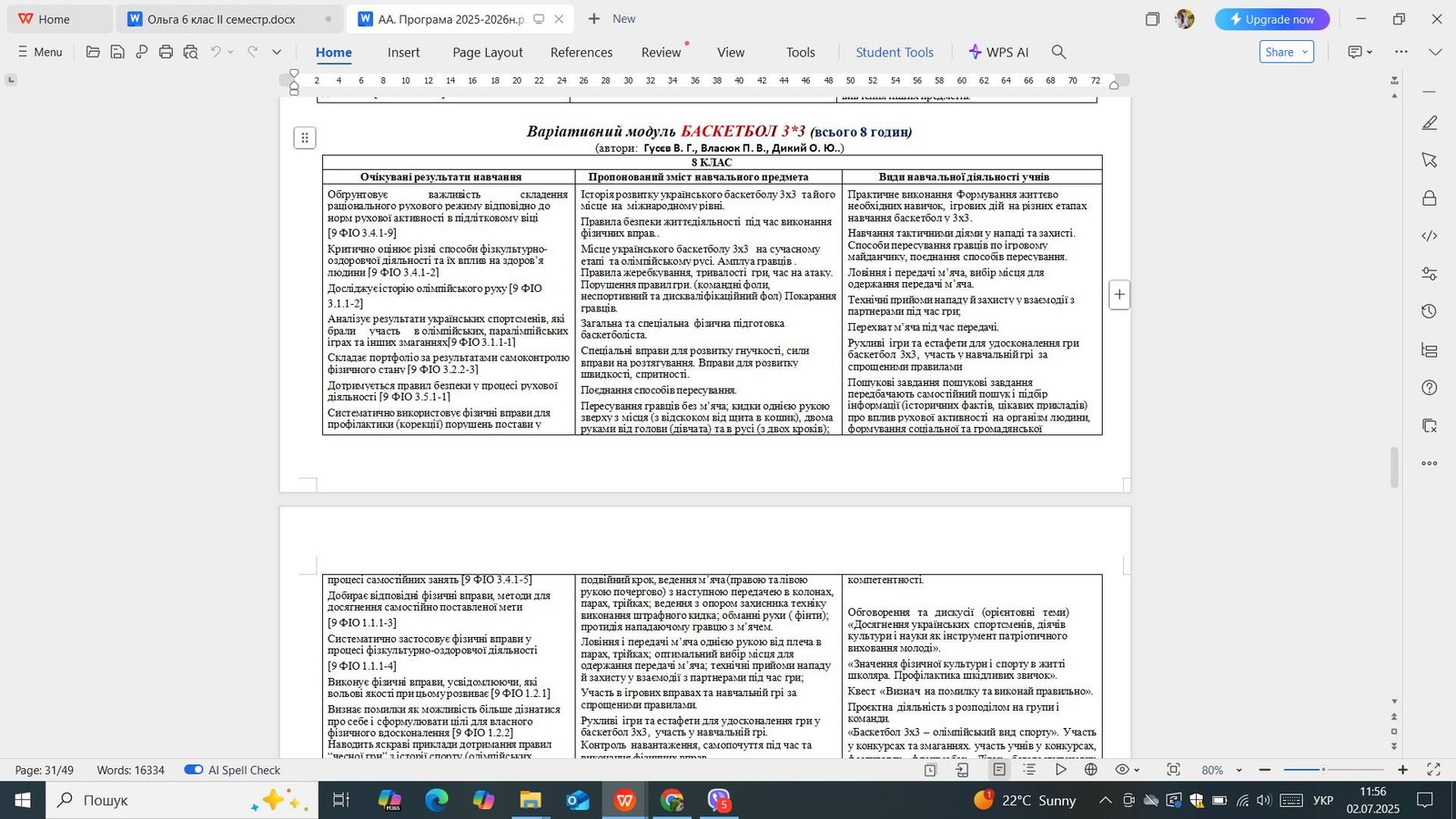The height and width of the screenshot is (819, 1456).
Task: Click the Page: 31/49 status indicator
Action: tap(44, 770)
